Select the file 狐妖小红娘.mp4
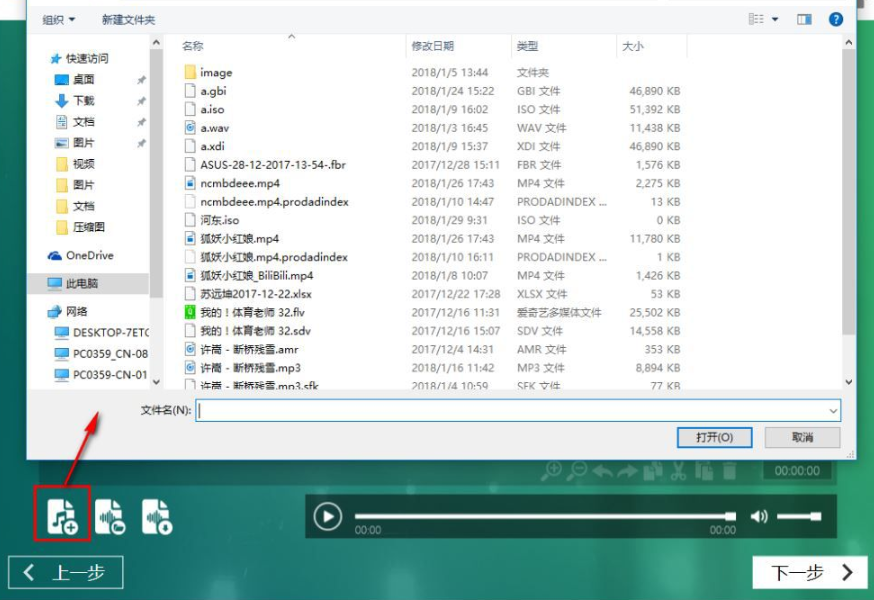 (239, 238)
